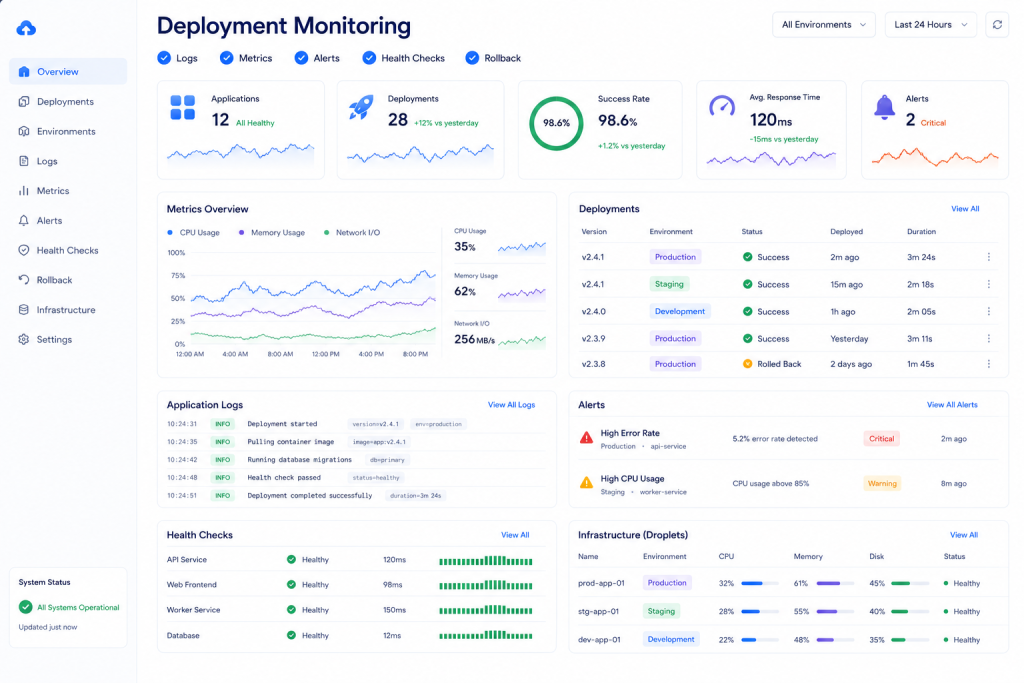Open Rollback in the sidebar
Screen dimensions: 1024x683
click(x=68, y=280)
